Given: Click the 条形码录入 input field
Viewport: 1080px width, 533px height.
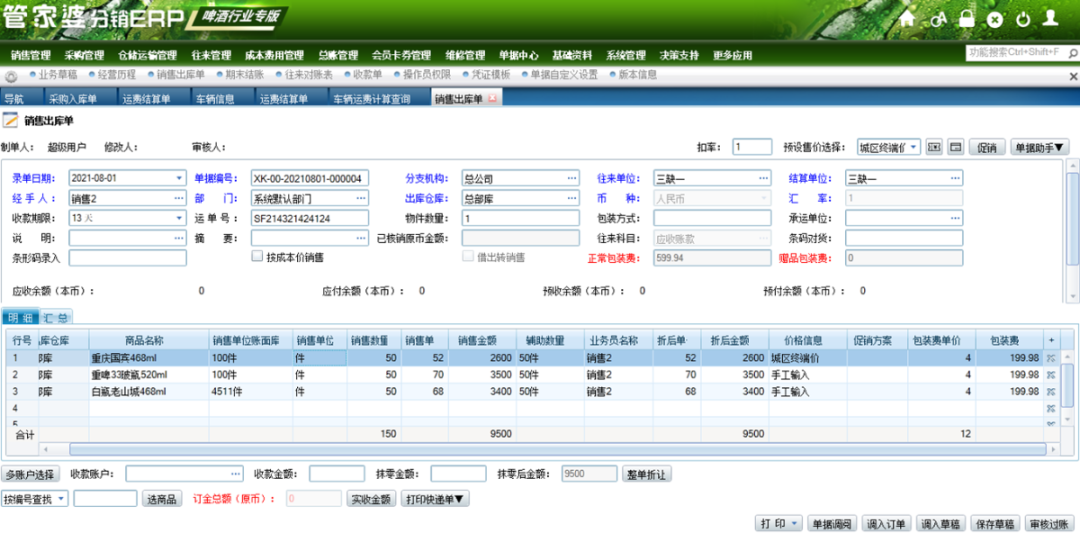Looking at the screenshot, I should tap(127, 258).
